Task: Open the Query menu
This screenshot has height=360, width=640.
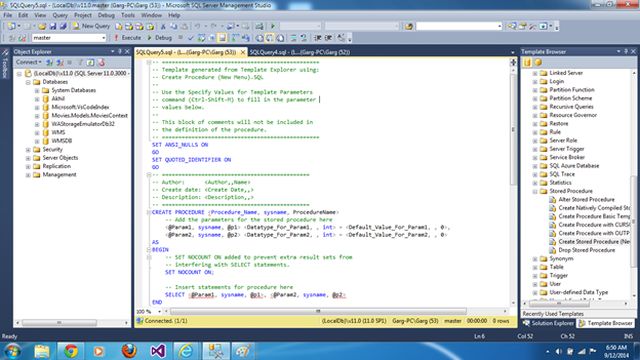Action: point(60,15)
